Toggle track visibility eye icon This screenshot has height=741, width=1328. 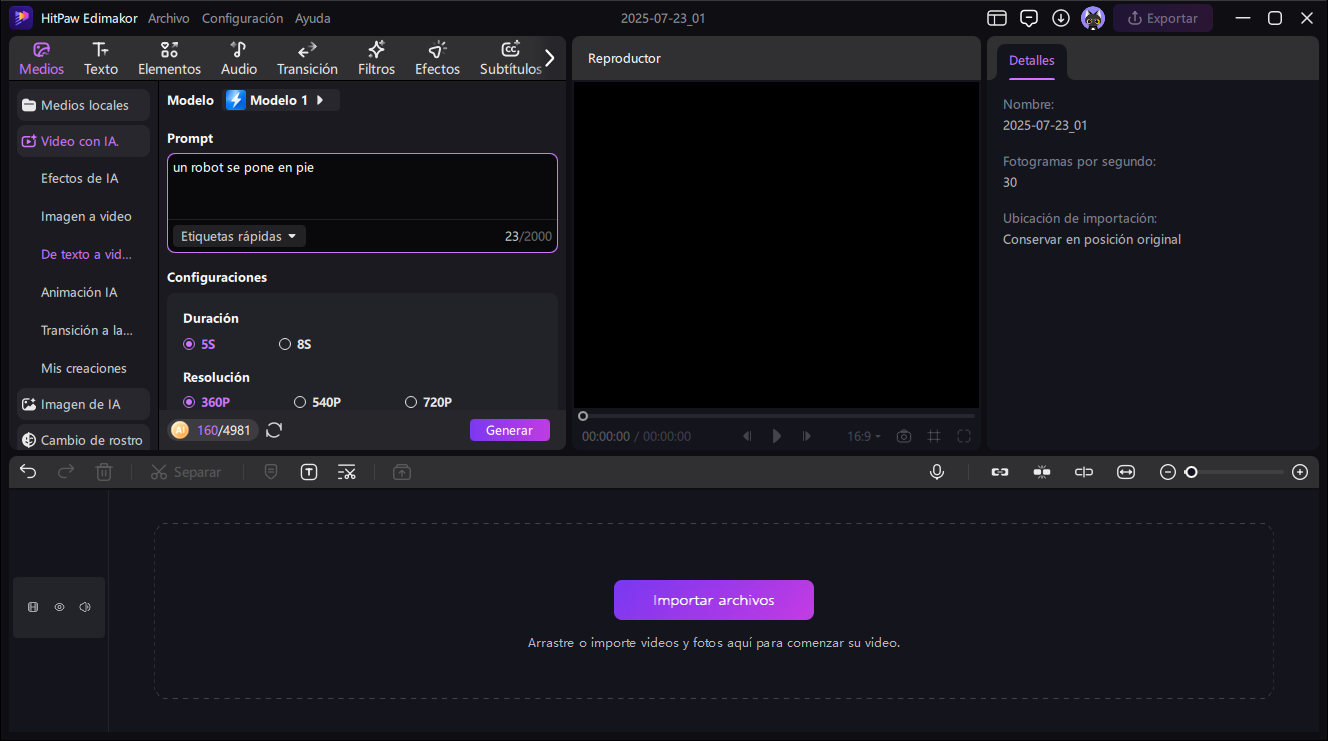(x=59, y=607)
